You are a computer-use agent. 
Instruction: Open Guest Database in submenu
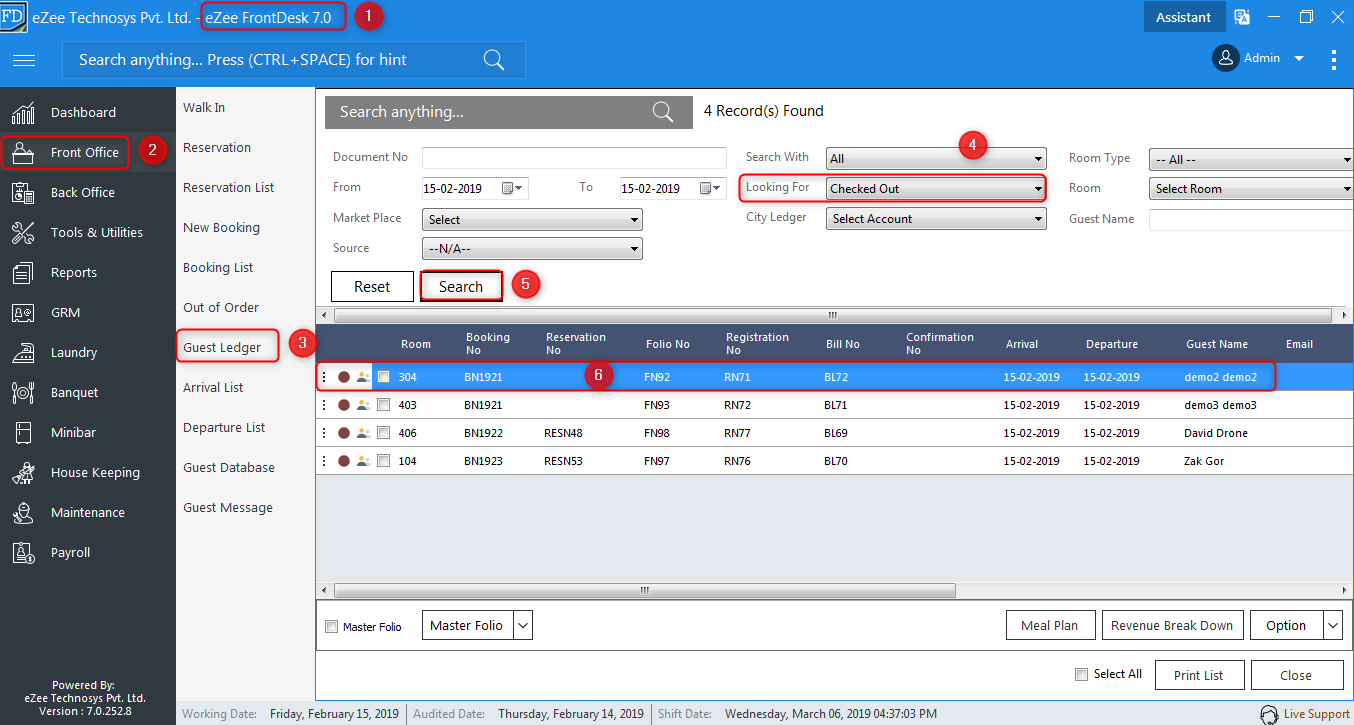pos(229,467)
